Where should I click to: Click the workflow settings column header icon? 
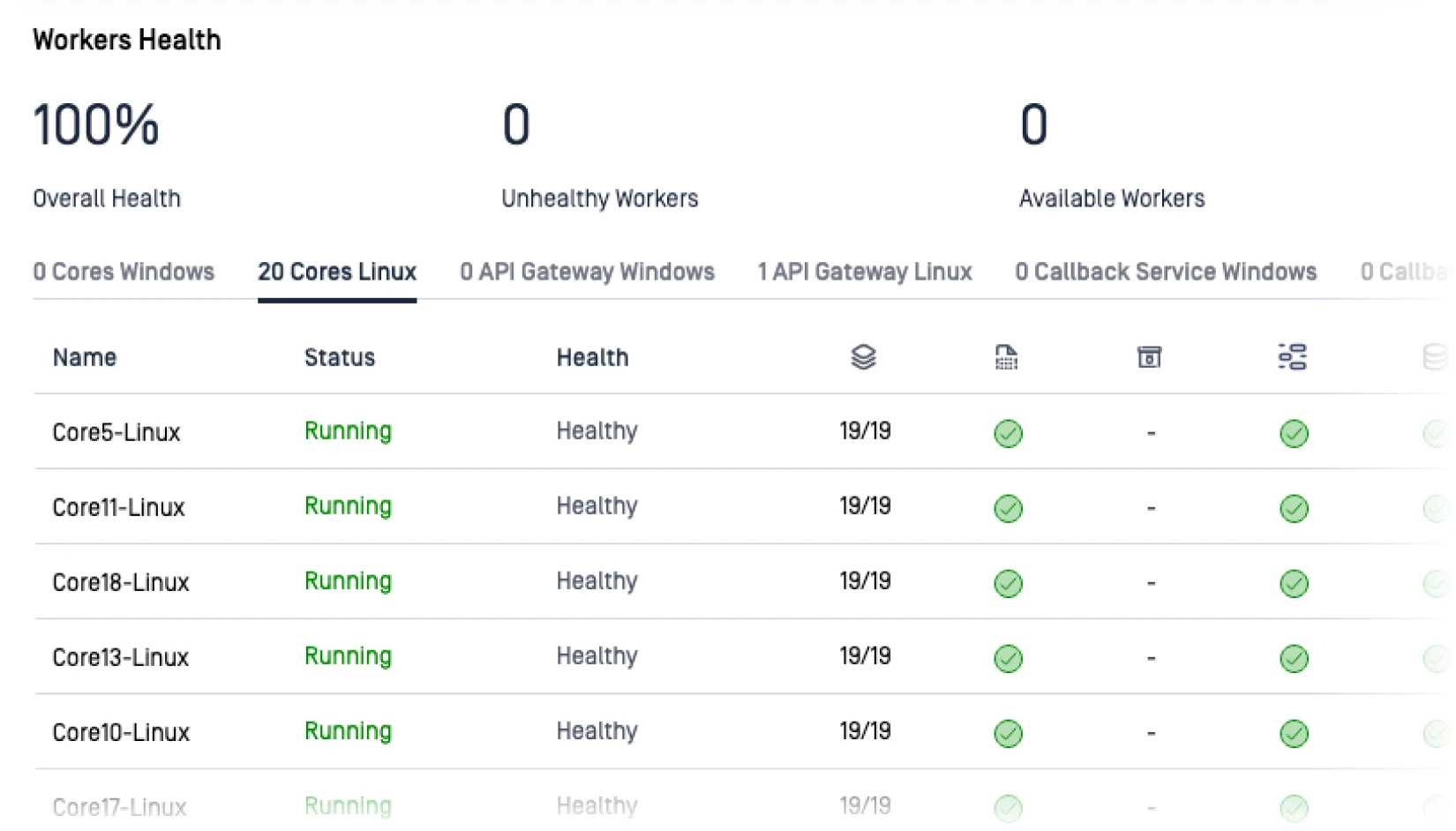(x=1292, y=357)
